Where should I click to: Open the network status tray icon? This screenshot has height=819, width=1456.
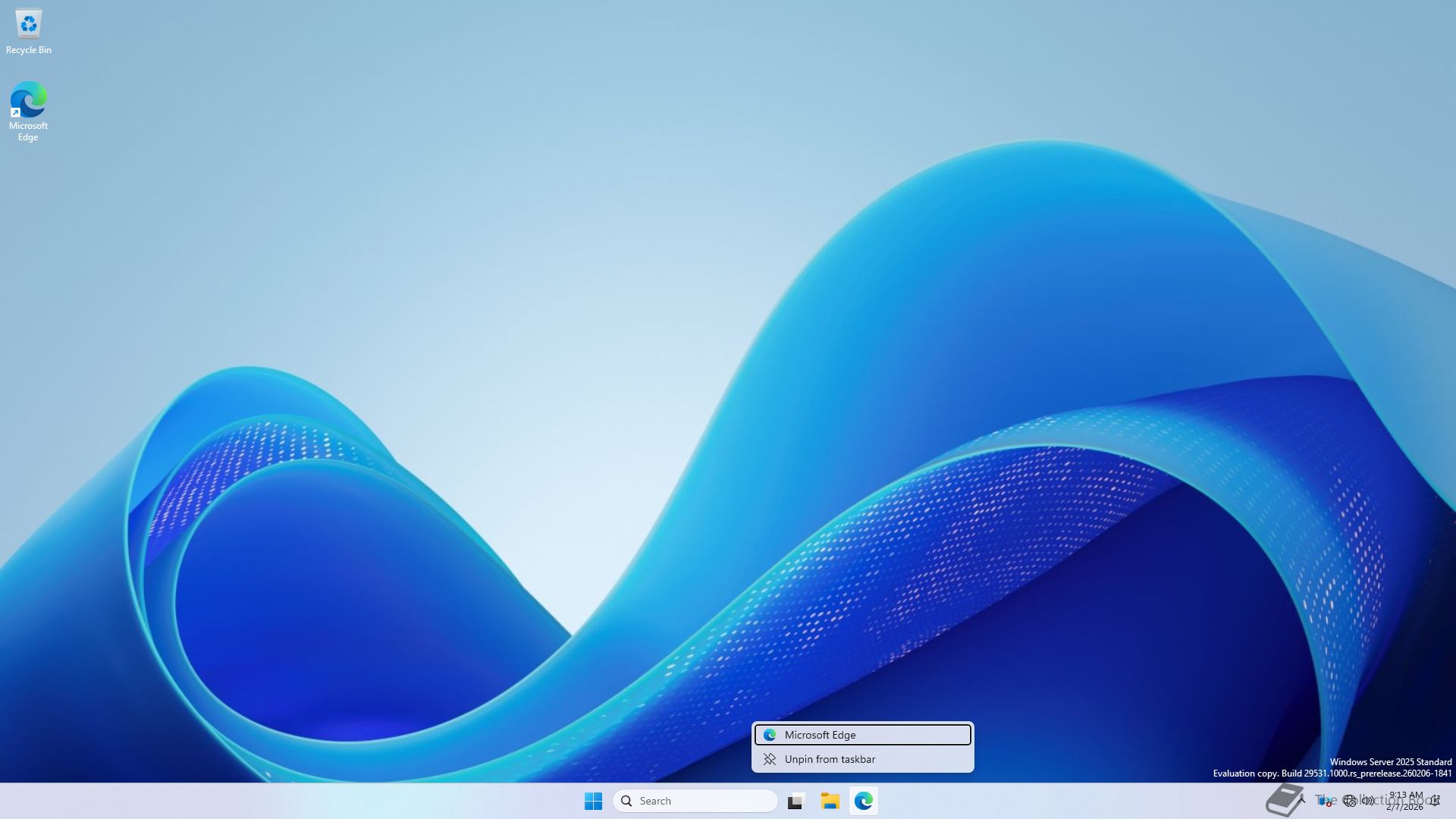[1349, 801]
